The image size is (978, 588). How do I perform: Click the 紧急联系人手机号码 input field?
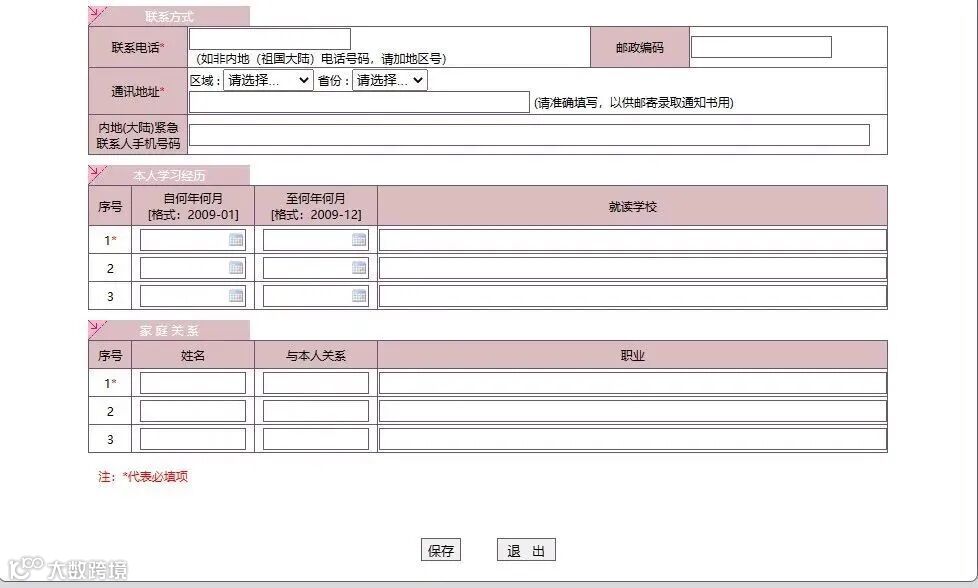530,135
